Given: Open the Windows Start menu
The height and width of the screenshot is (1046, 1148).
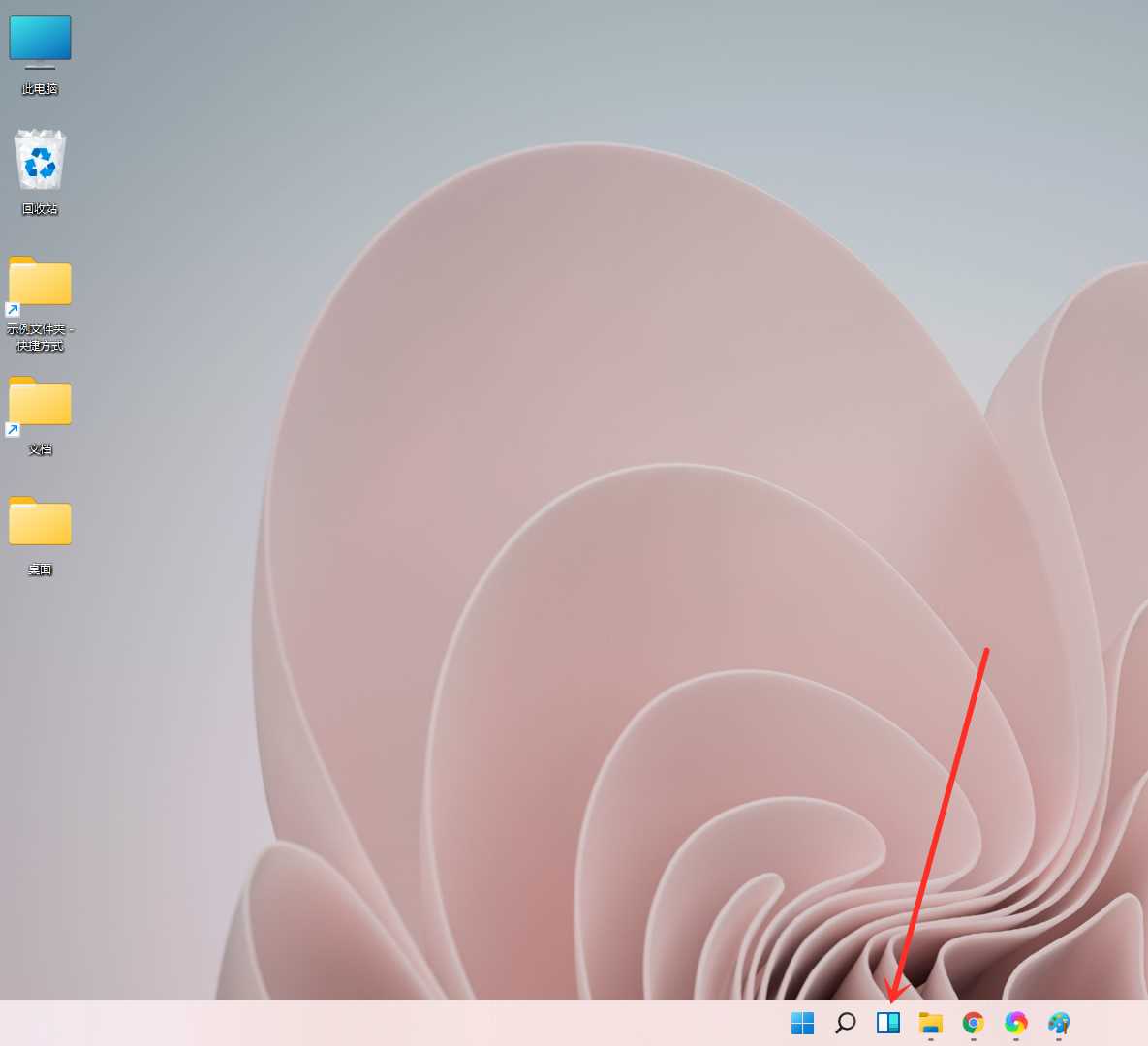Looking at the screenshot, I should coord(802,1023).
